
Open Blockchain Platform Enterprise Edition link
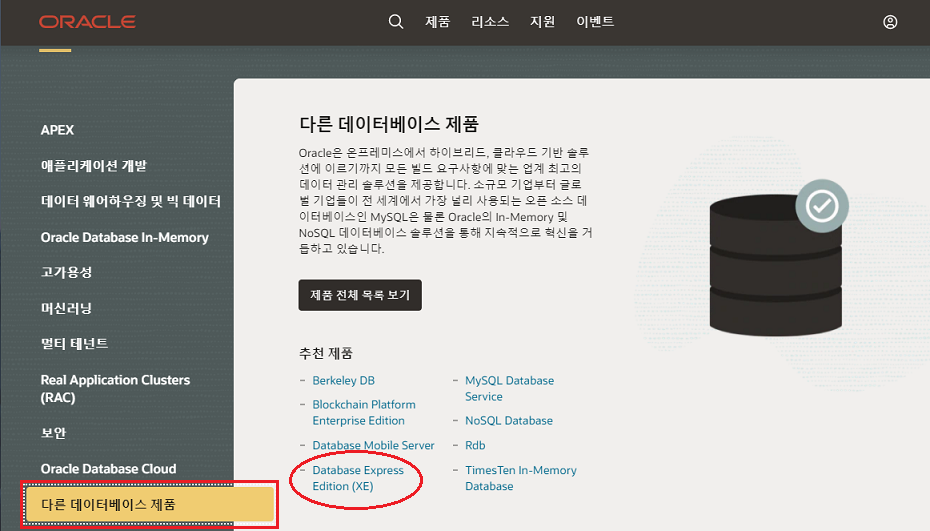[364, 412]
